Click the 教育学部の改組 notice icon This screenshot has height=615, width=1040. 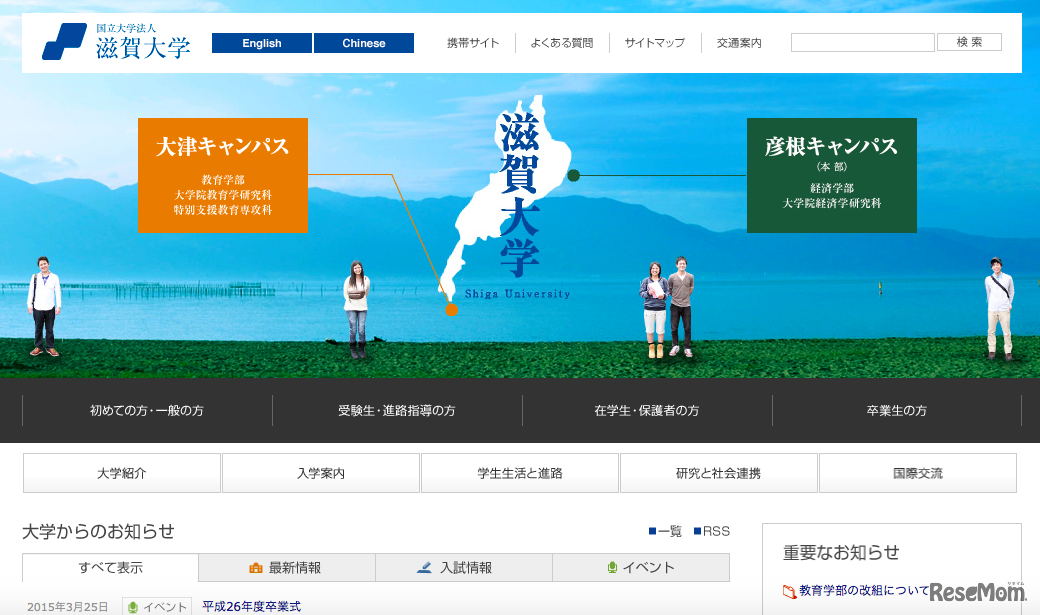pyautogui.click(x=789, y=591)
